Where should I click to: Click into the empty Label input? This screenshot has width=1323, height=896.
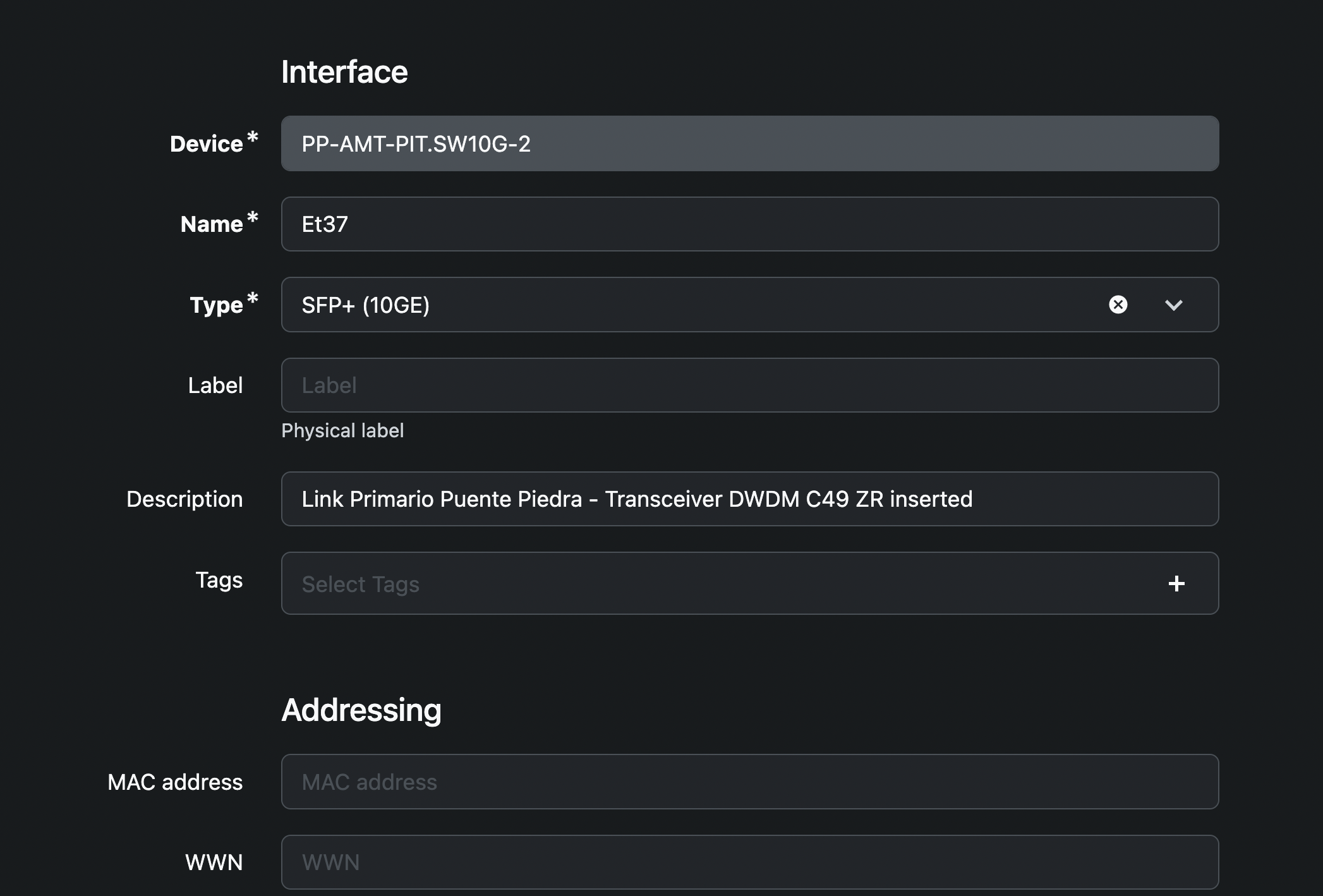click(749, 385)
